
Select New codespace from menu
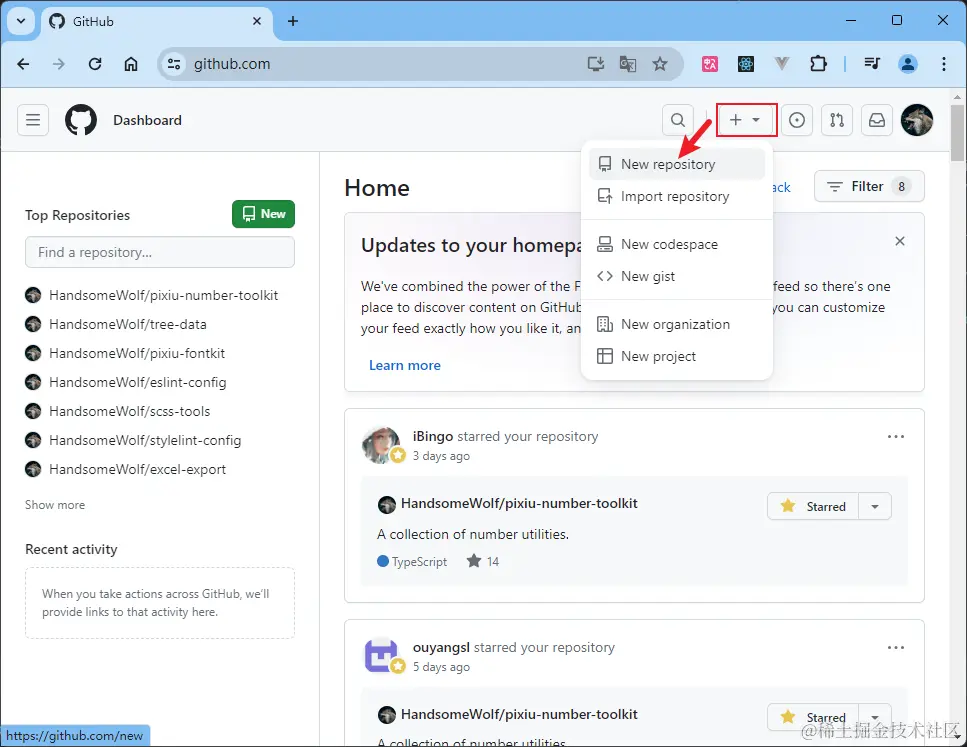(677, 244)
